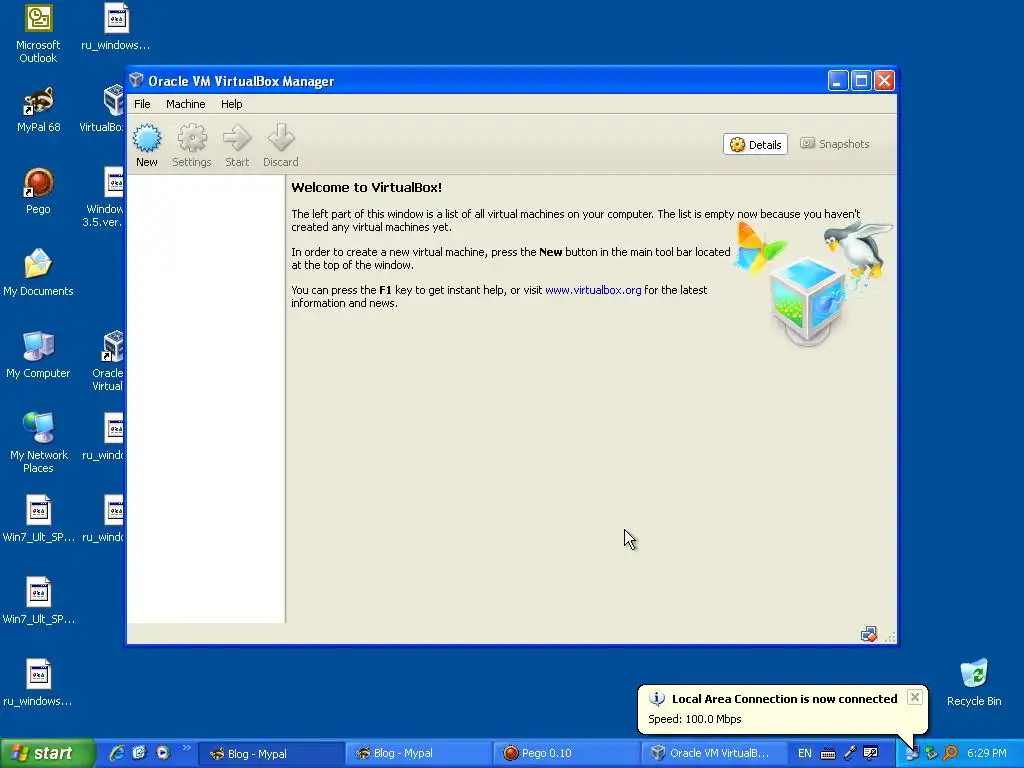This screenshot has width=1024, height=768.
Task: Click the status icon in VirtualBox bottom-right corner
Action: [869, 634]
